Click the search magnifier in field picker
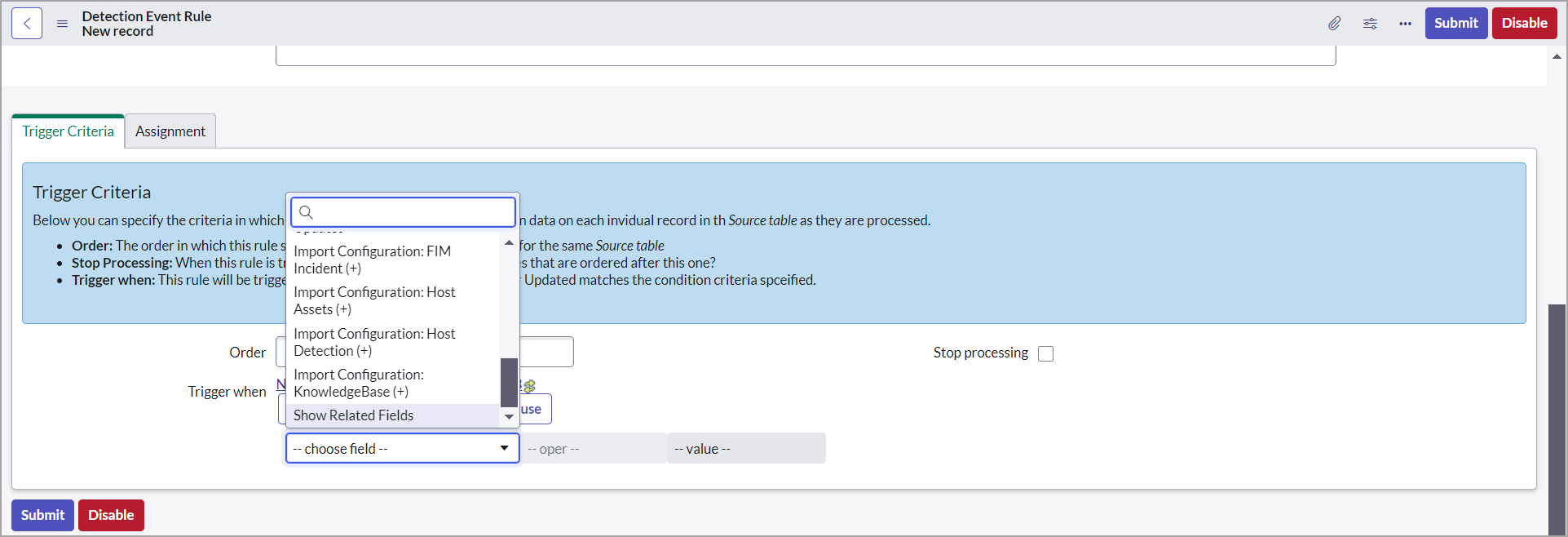Screen dimensions: 1568x537 click(307, 212)
